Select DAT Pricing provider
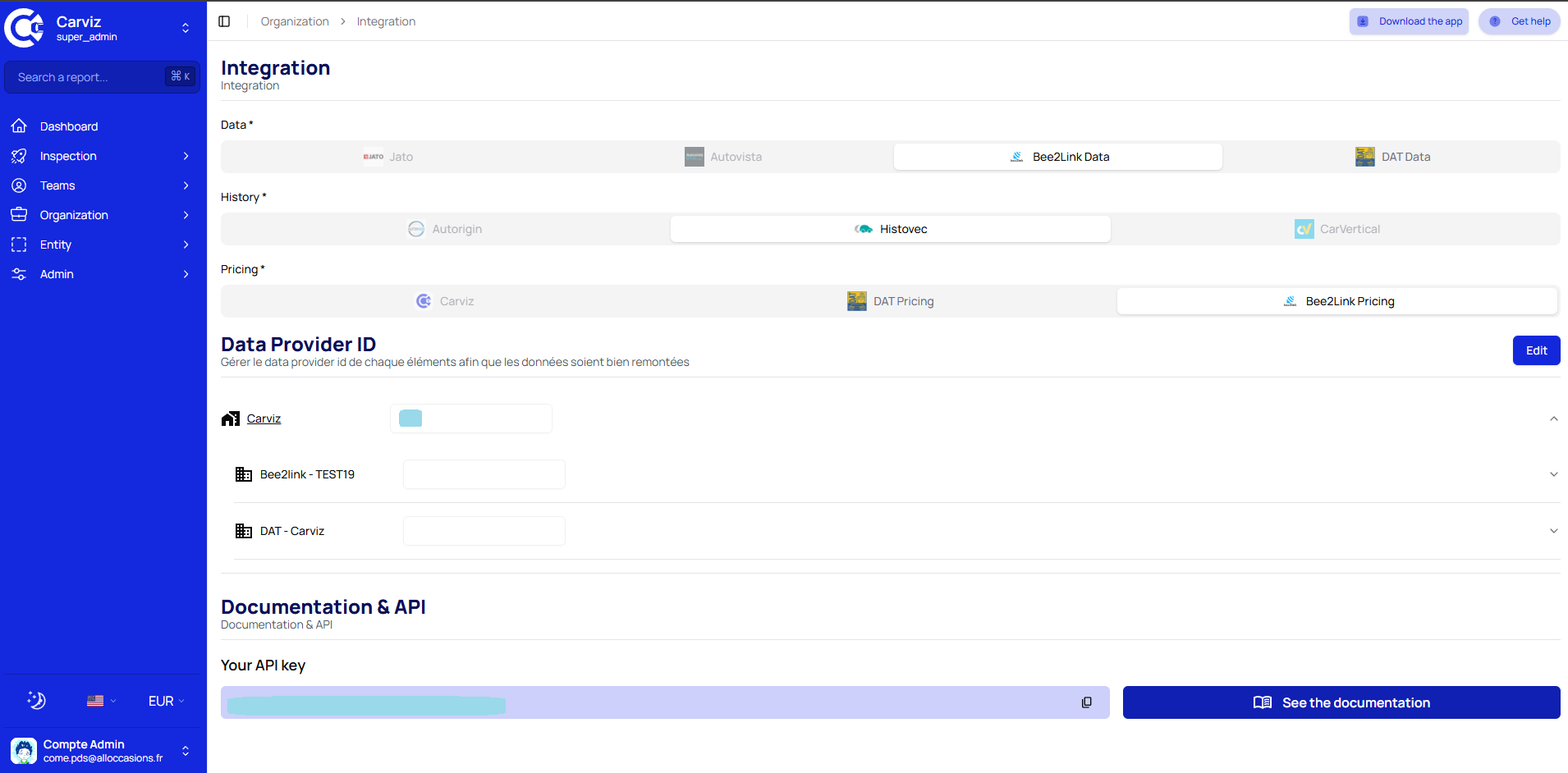 click(x=891, y=301)
